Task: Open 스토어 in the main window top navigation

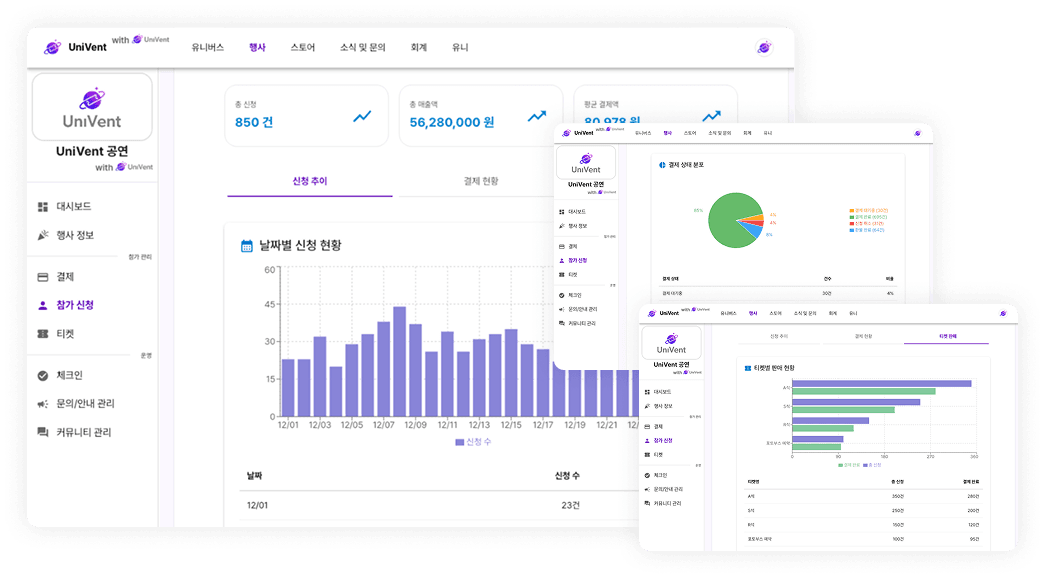Action: pos(302,47)
